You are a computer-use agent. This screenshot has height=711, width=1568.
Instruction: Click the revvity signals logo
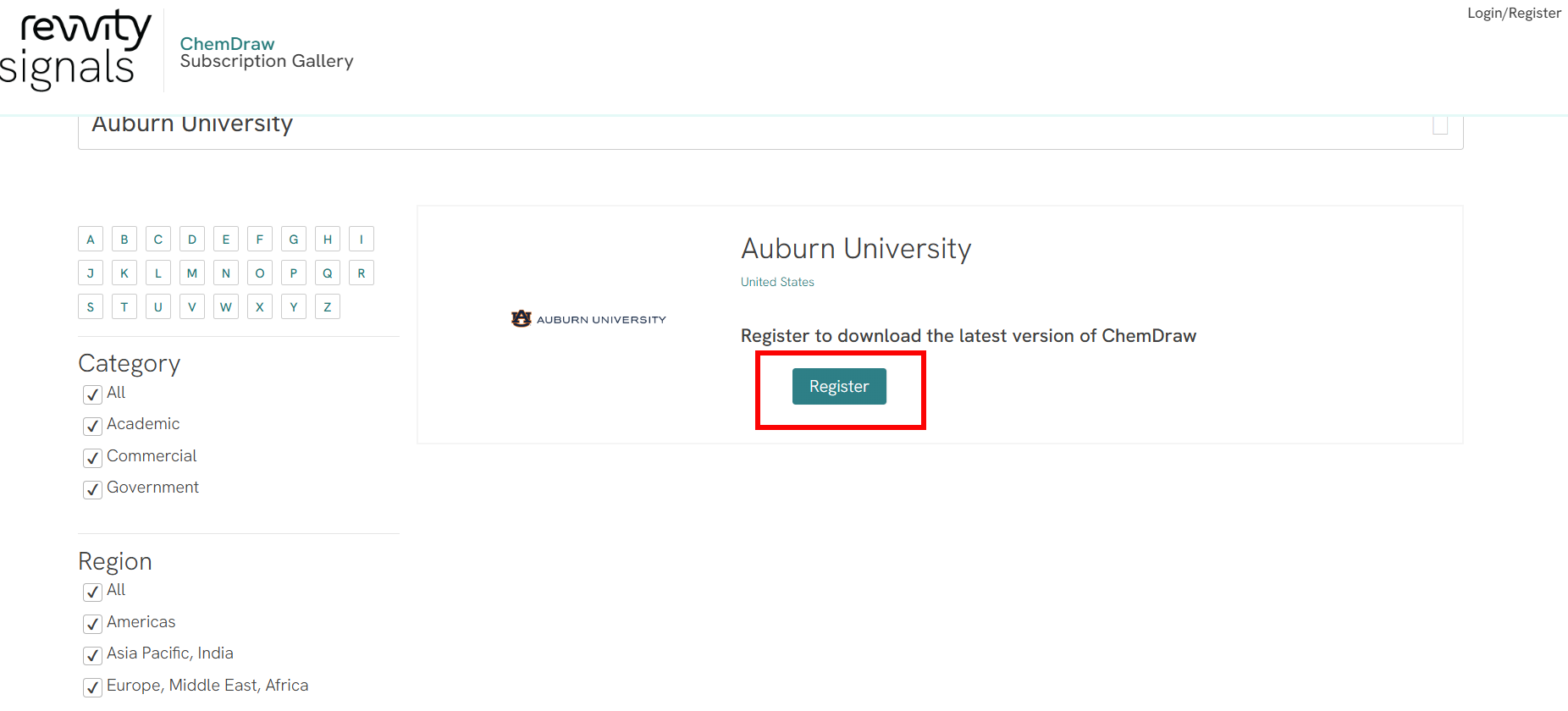point(76,48)
